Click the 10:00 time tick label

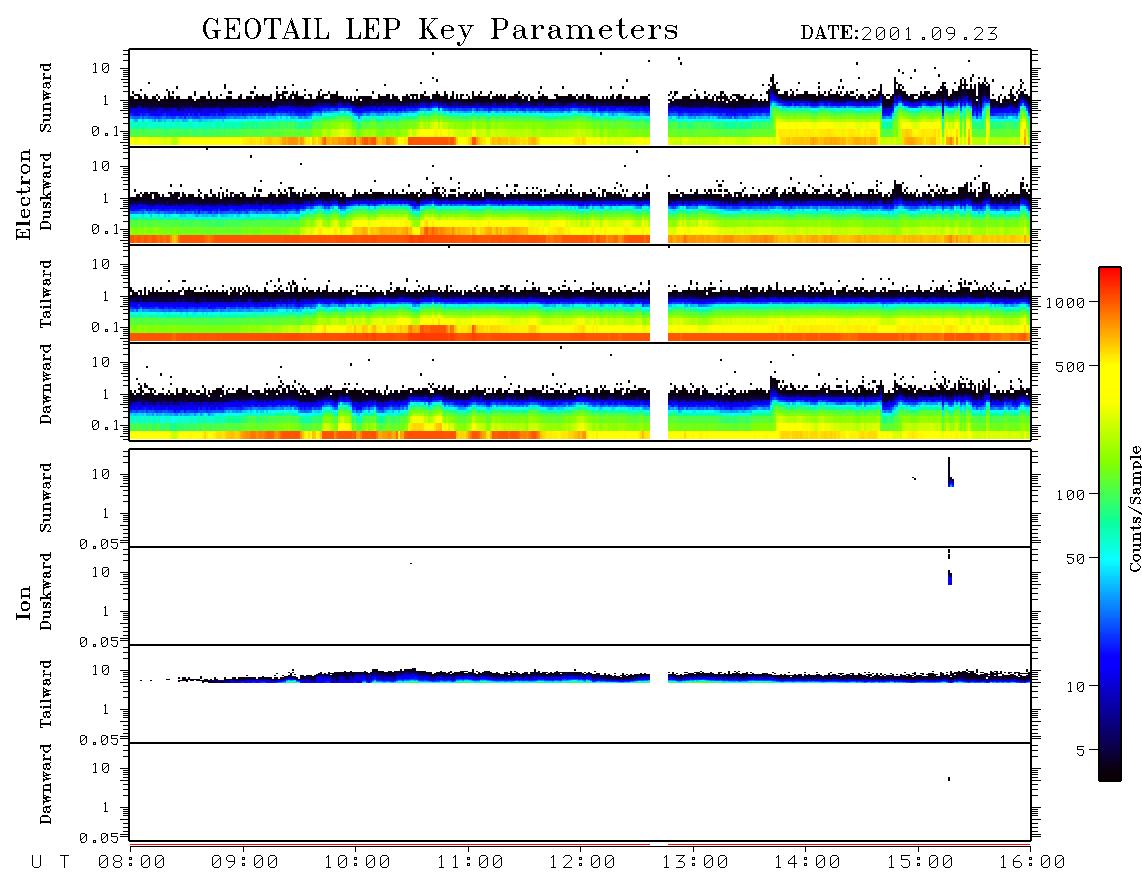(357, 862)
